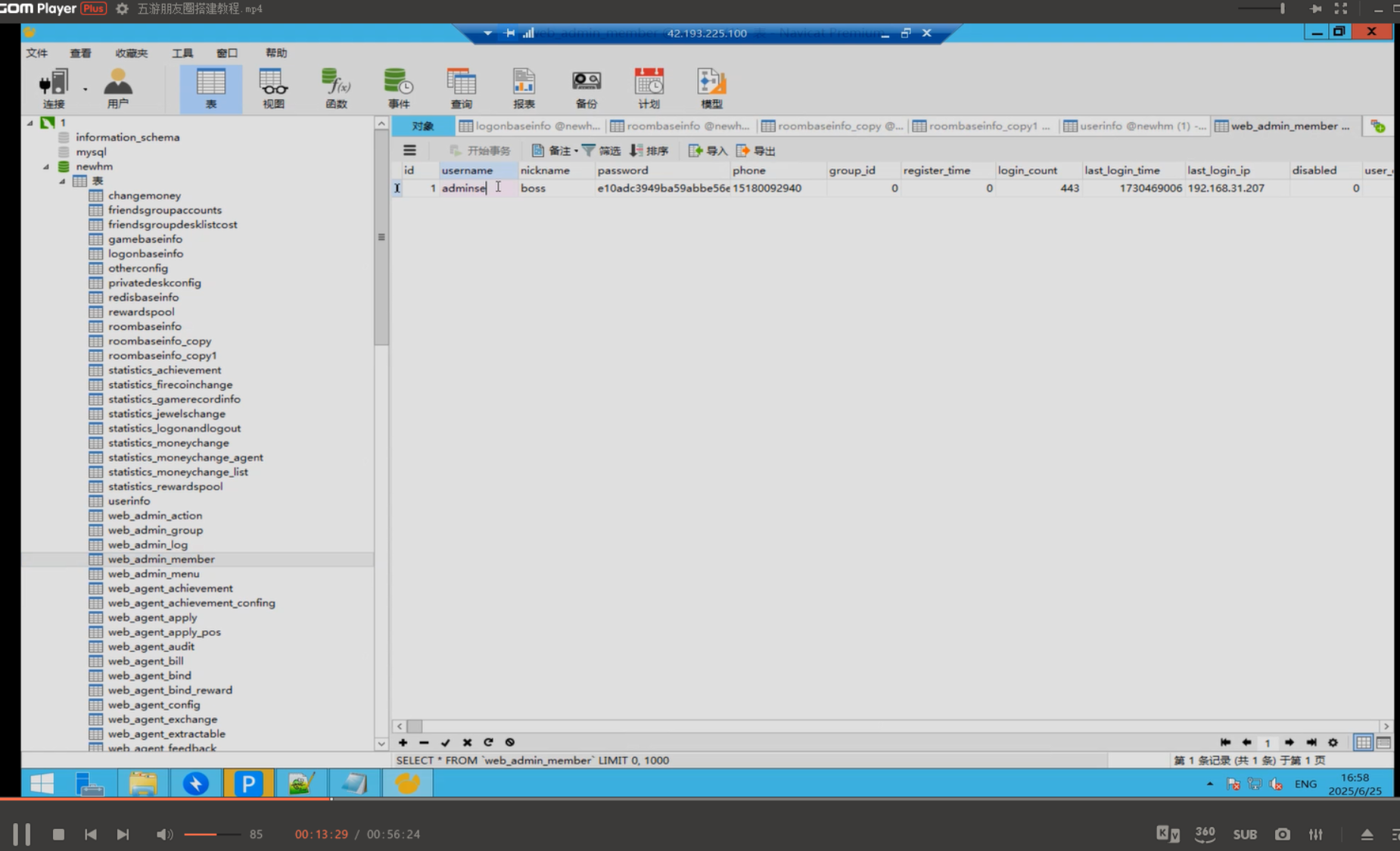Click the Backup (备份) toolbar icon
The image size is (1400, 851).
point(586,88)
